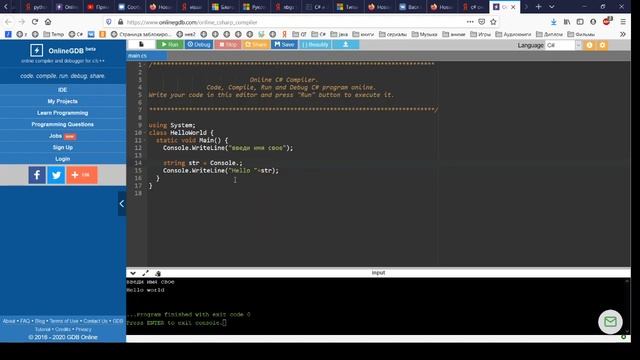Open the Language dropdown
Image resolution: width=640 pixels, height=360 pixels.
click(x=562, y=45)
